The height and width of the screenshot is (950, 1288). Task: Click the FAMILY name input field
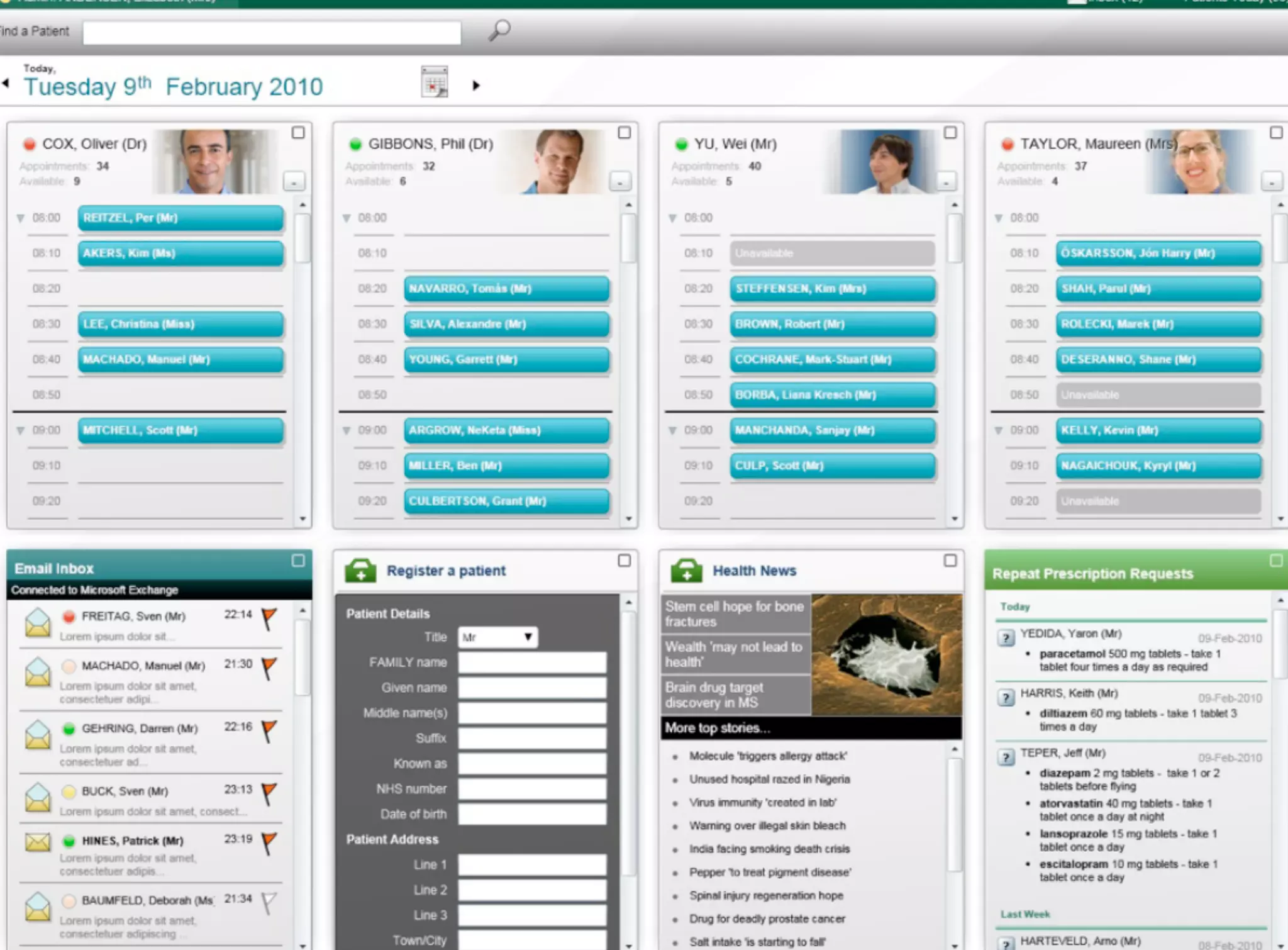pos(532,662)
